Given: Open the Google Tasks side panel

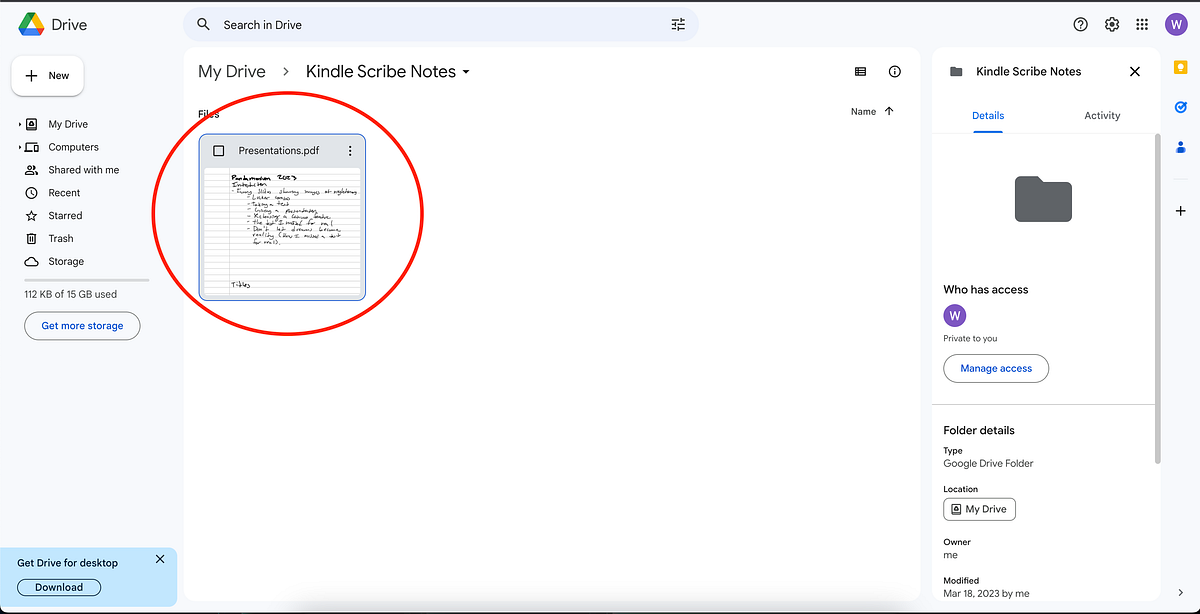Looking at the screenshot, I should pos(1180,107).
